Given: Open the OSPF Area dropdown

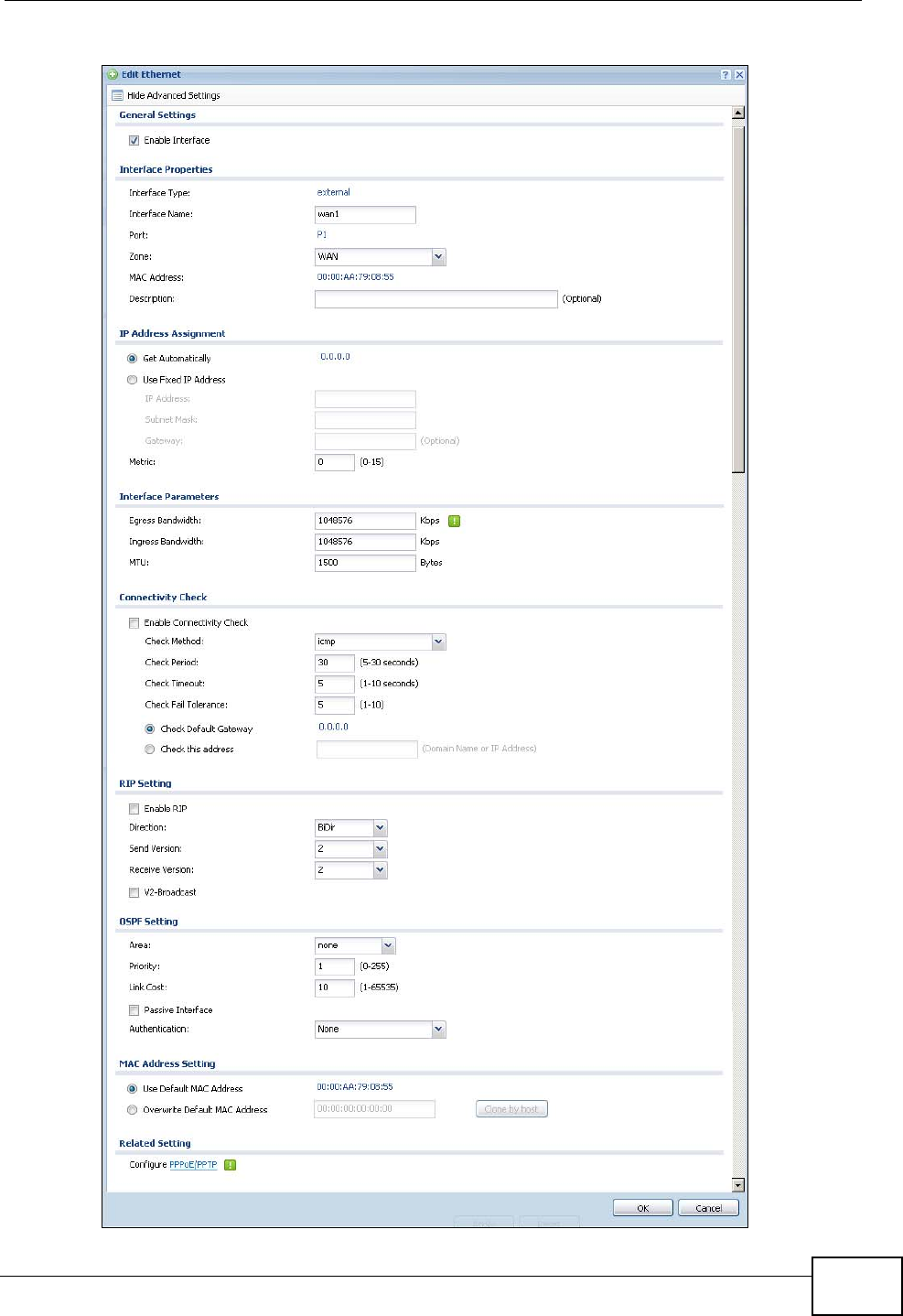Looking at the screenshot, I should coord(355,945).
